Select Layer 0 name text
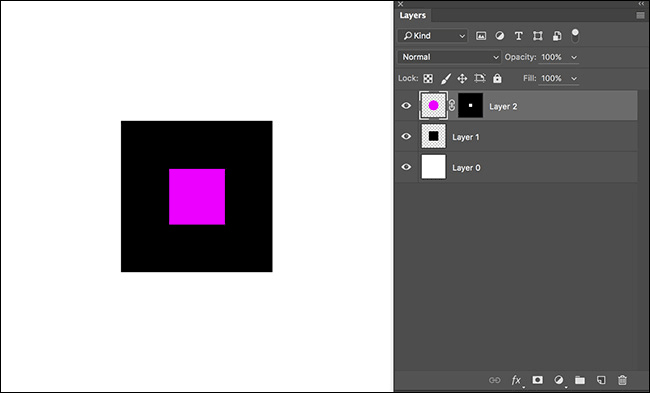The height and width of the screenshot is (393, 650). 466,167
